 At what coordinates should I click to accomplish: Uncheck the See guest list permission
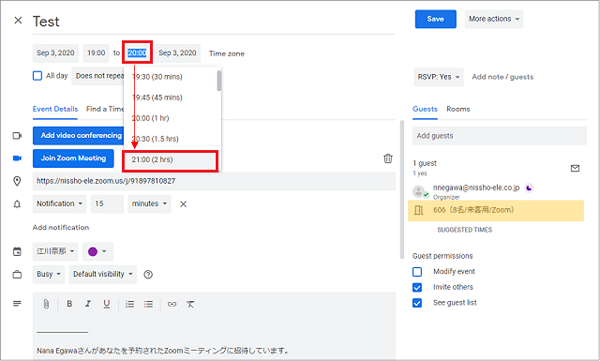click(417, 303)
